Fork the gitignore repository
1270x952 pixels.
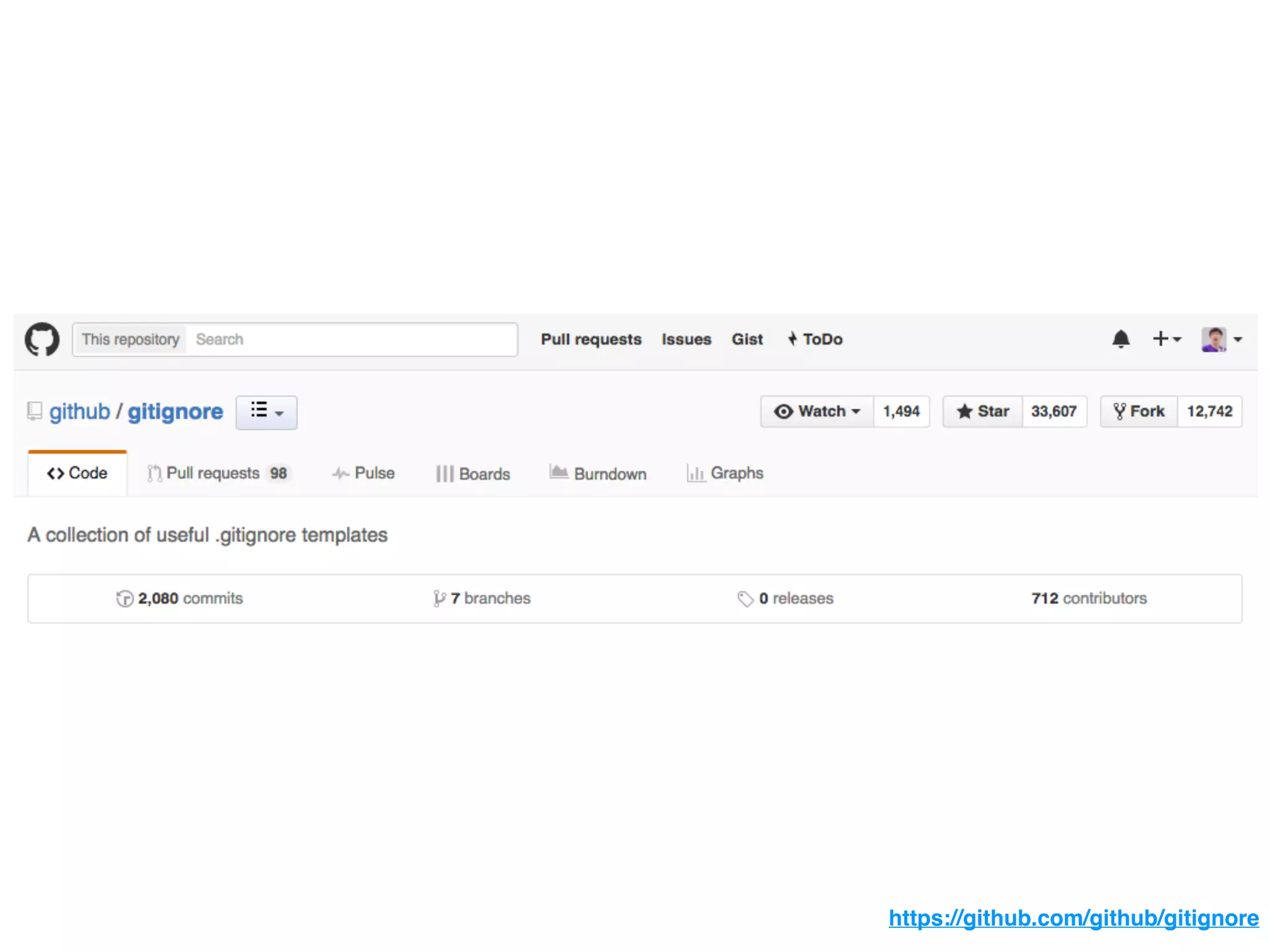click(1139, 412)
